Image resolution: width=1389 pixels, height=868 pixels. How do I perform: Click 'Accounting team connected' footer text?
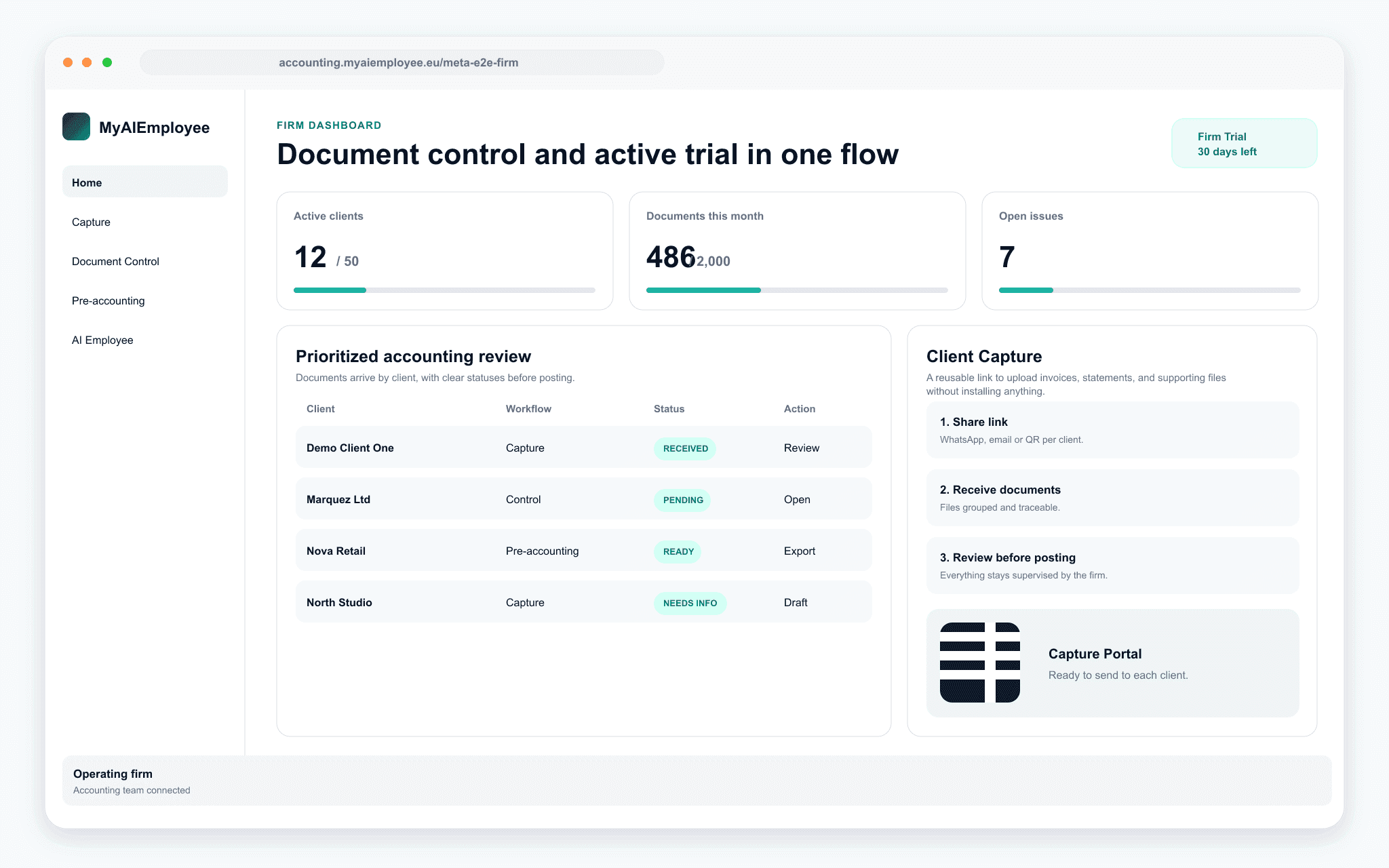coord(132,790)
